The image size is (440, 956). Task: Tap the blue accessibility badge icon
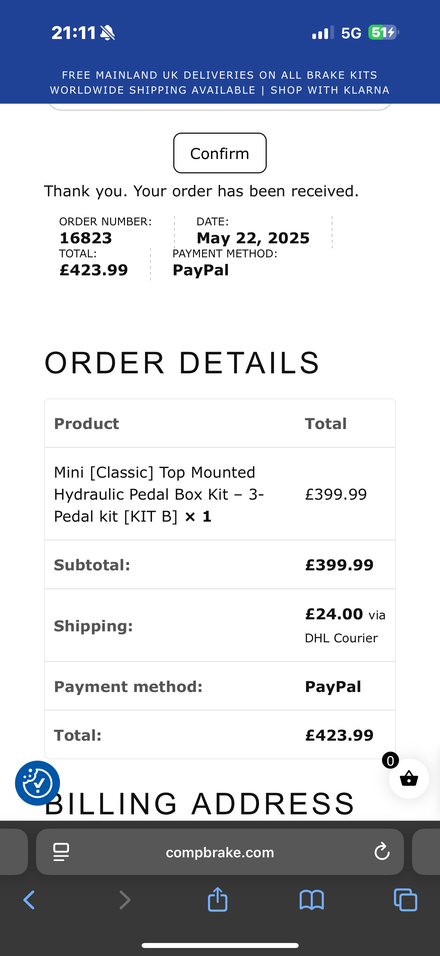(37, 783)
